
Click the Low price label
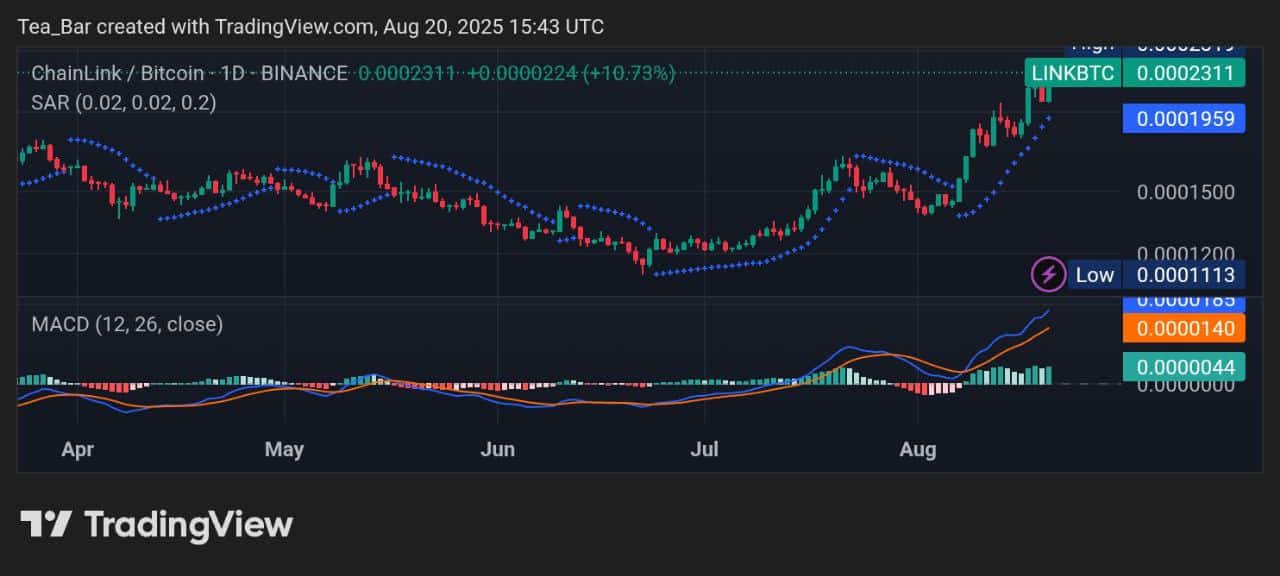1094,275
